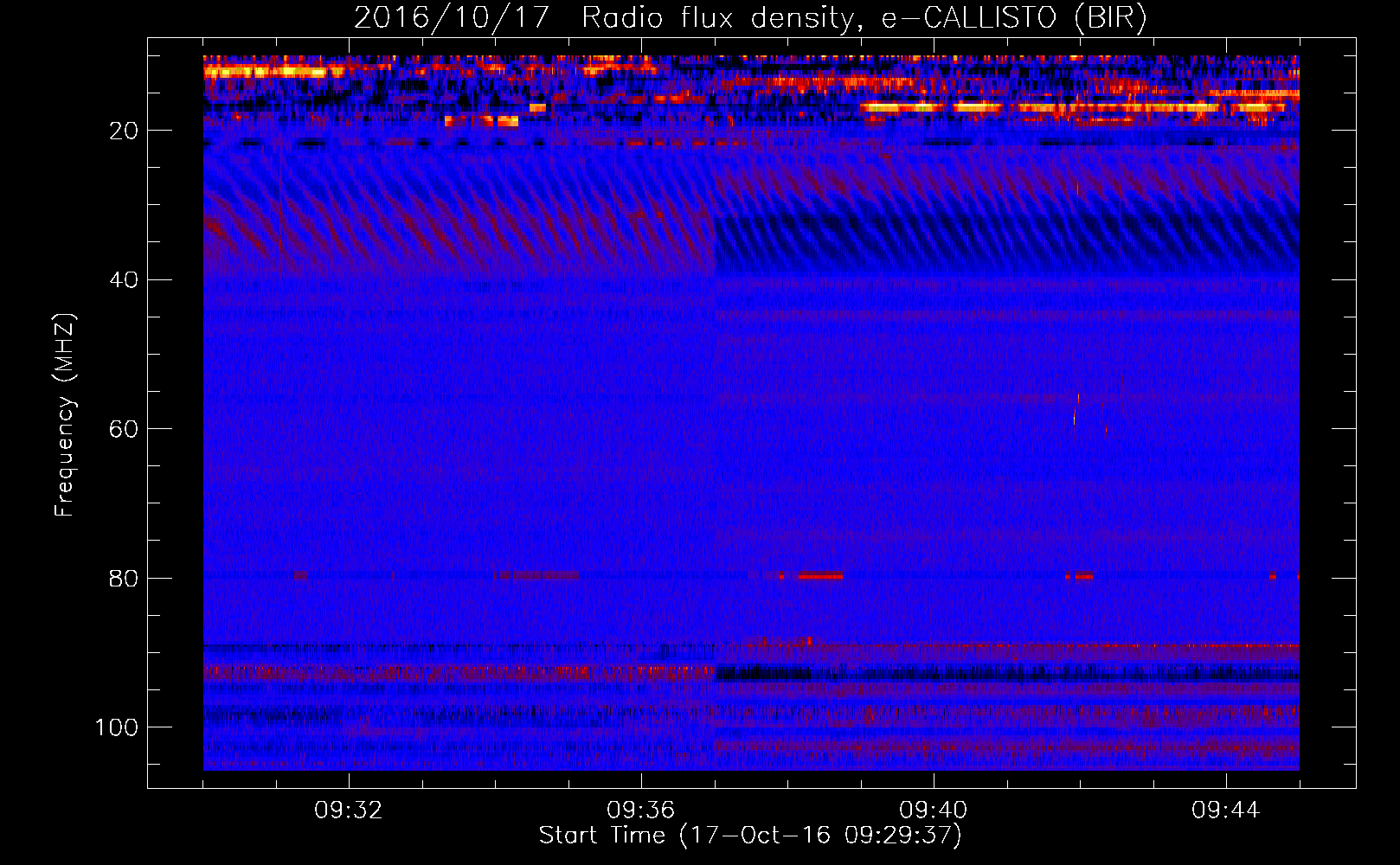
Task: Click the '09:40' time tick label
Action: [x=934, y=811]
